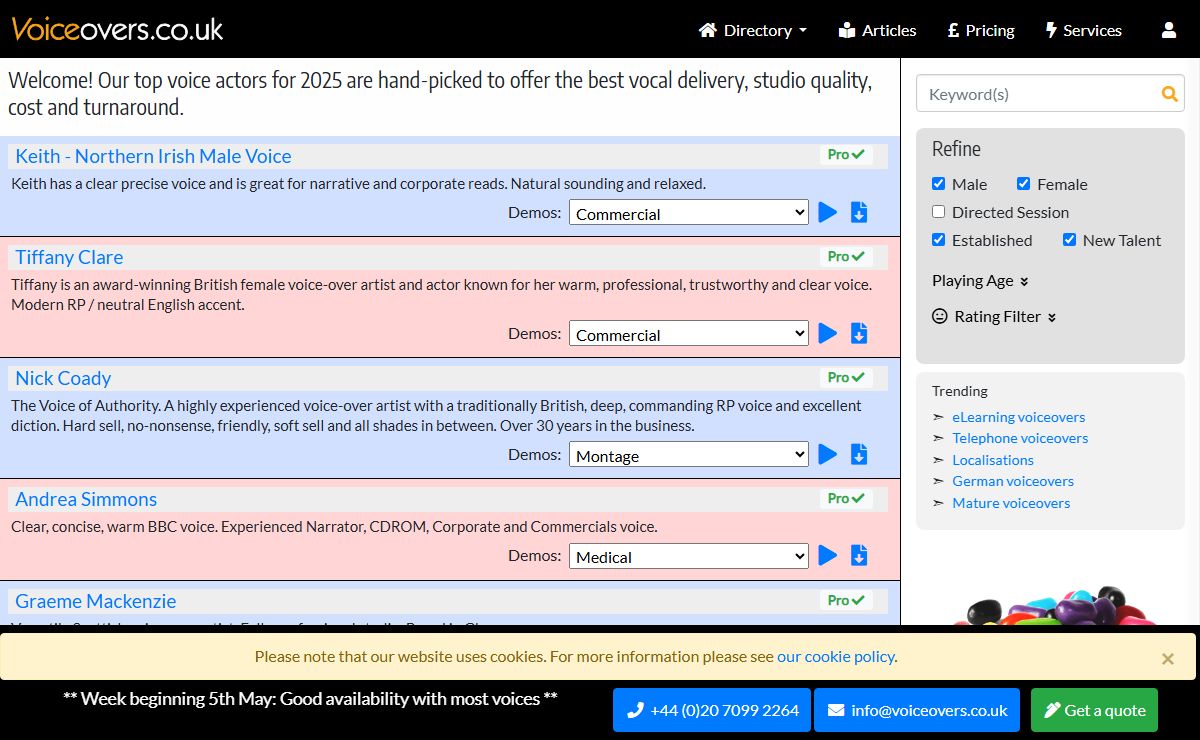The height and width of the screenshot is (740, 1200).
Task: Open Andrea Simmons' Medical dropdown
Action: pos(689,556)
